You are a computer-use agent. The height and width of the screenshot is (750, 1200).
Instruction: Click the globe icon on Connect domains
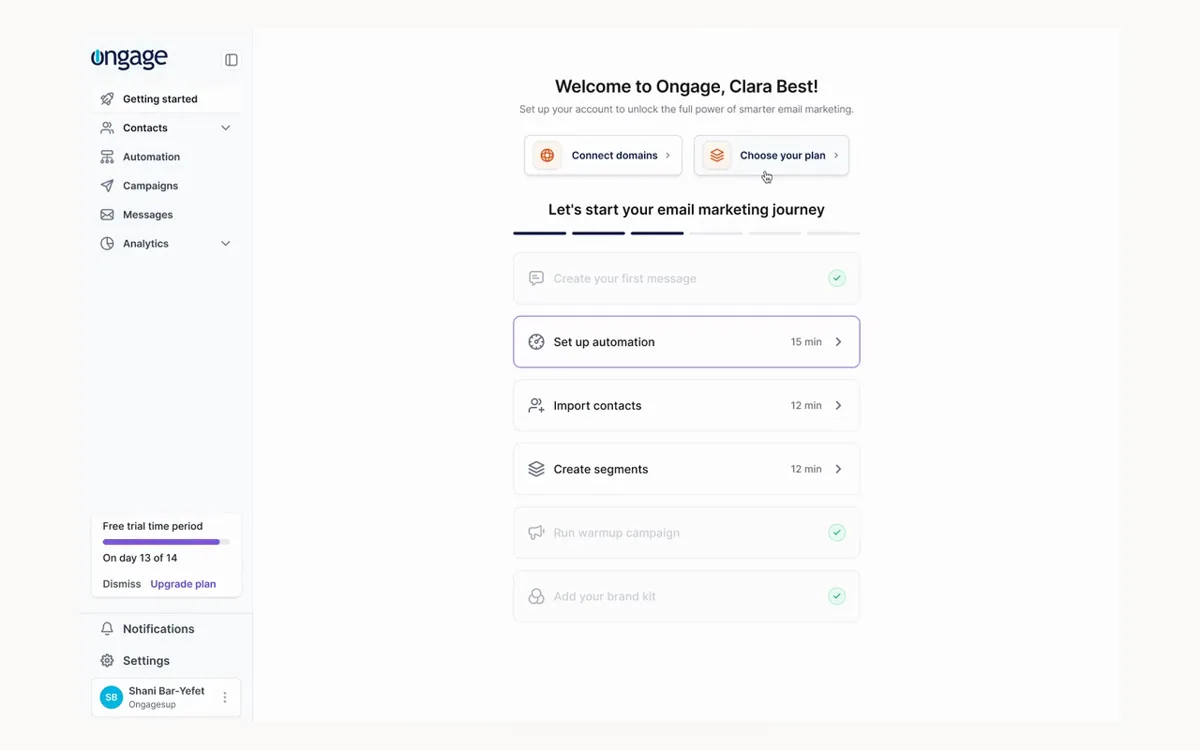(x=547, y=156)
